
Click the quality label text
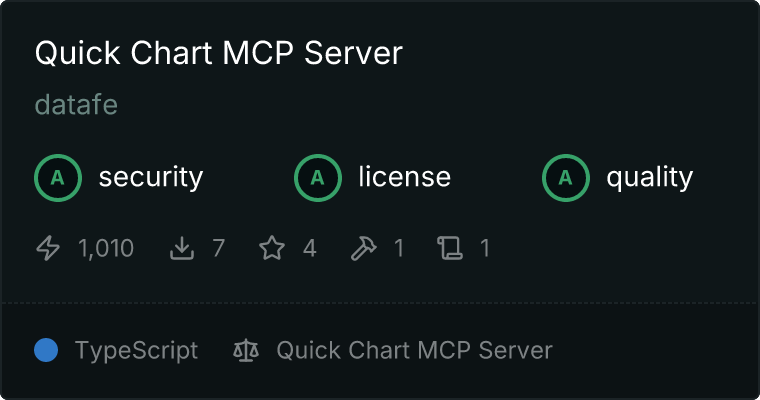click(x=649, y=177)
